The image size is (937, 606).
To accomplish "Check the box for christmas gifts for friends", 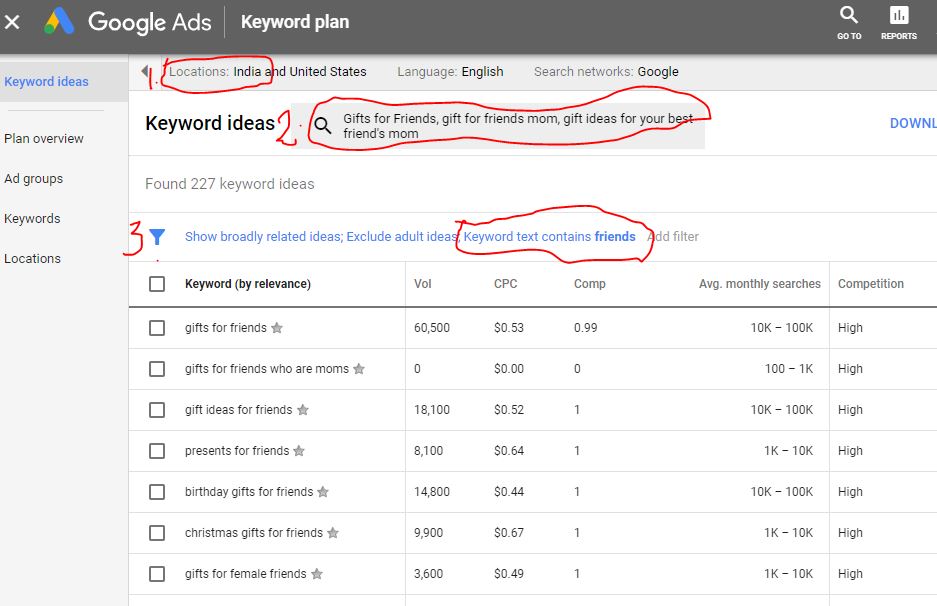I will point(157,532).
